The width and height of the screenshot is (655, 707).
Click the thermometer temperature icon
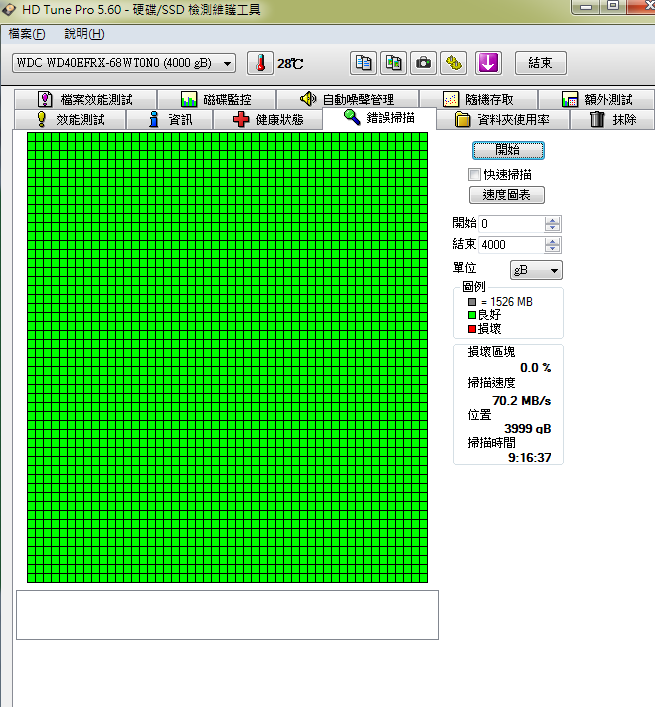(x=260, y=63)
